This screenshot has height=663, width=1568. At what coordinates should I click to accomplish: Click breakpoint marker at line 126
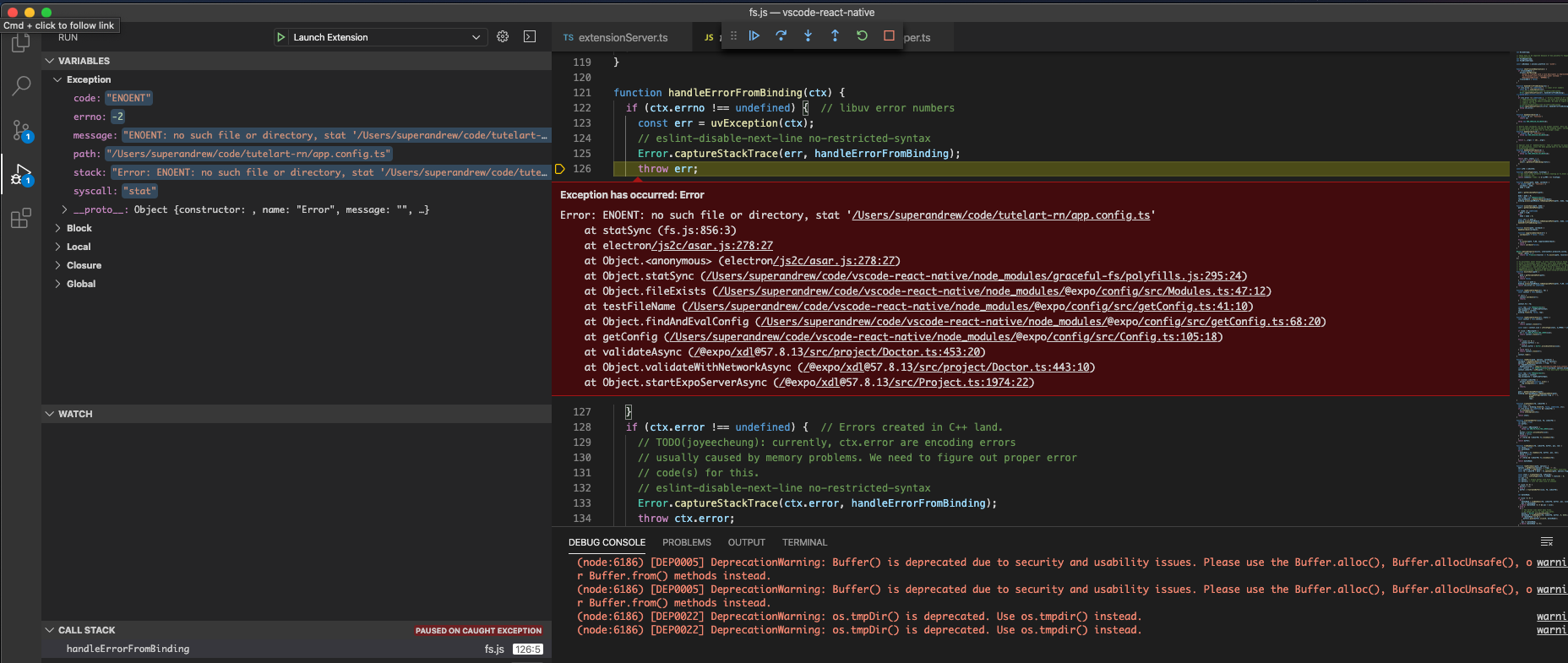(559, 169)
